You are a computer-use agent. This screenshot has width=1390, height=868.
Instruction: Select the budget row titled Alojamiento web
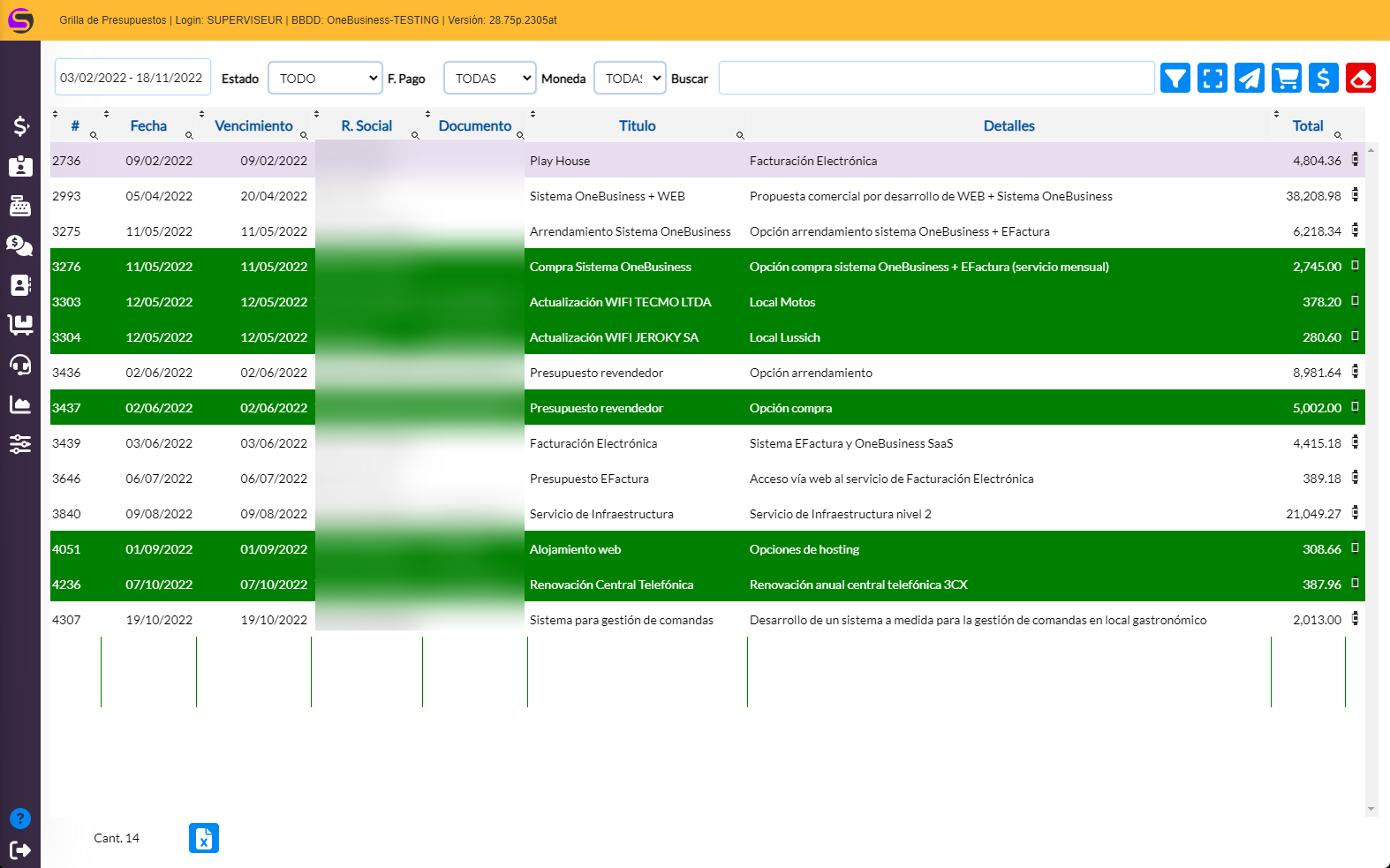coord(575,549)
